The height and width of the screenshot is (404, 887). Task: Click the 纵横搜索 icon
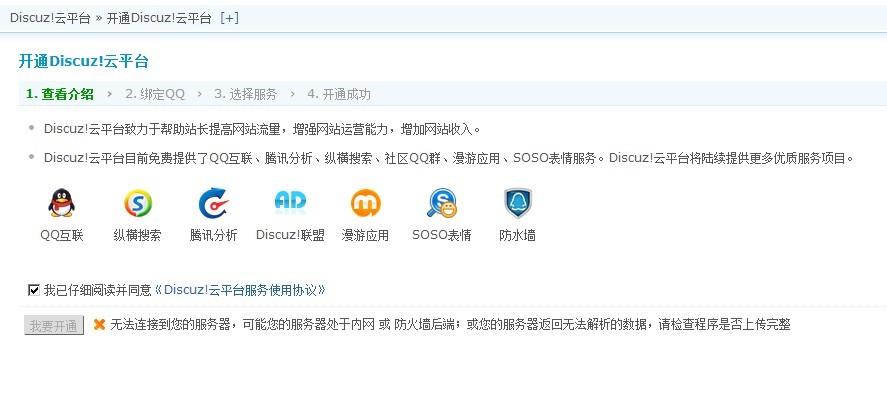pyautogui.click(x=138, y=203)
